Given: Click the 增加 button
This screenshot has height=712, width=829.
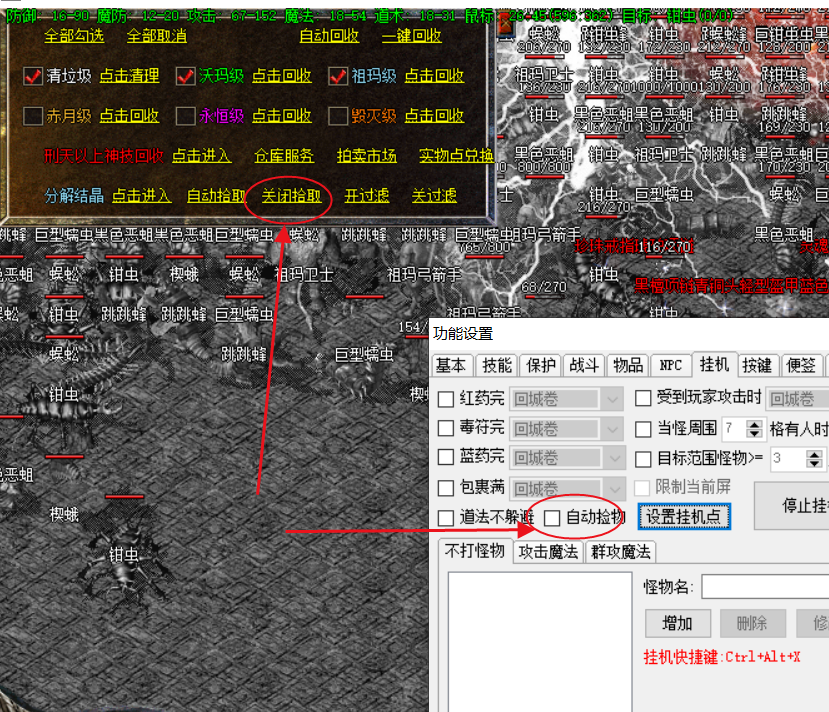Looking at the screenshot, I should pyautogui.click(x=678, y=623).
